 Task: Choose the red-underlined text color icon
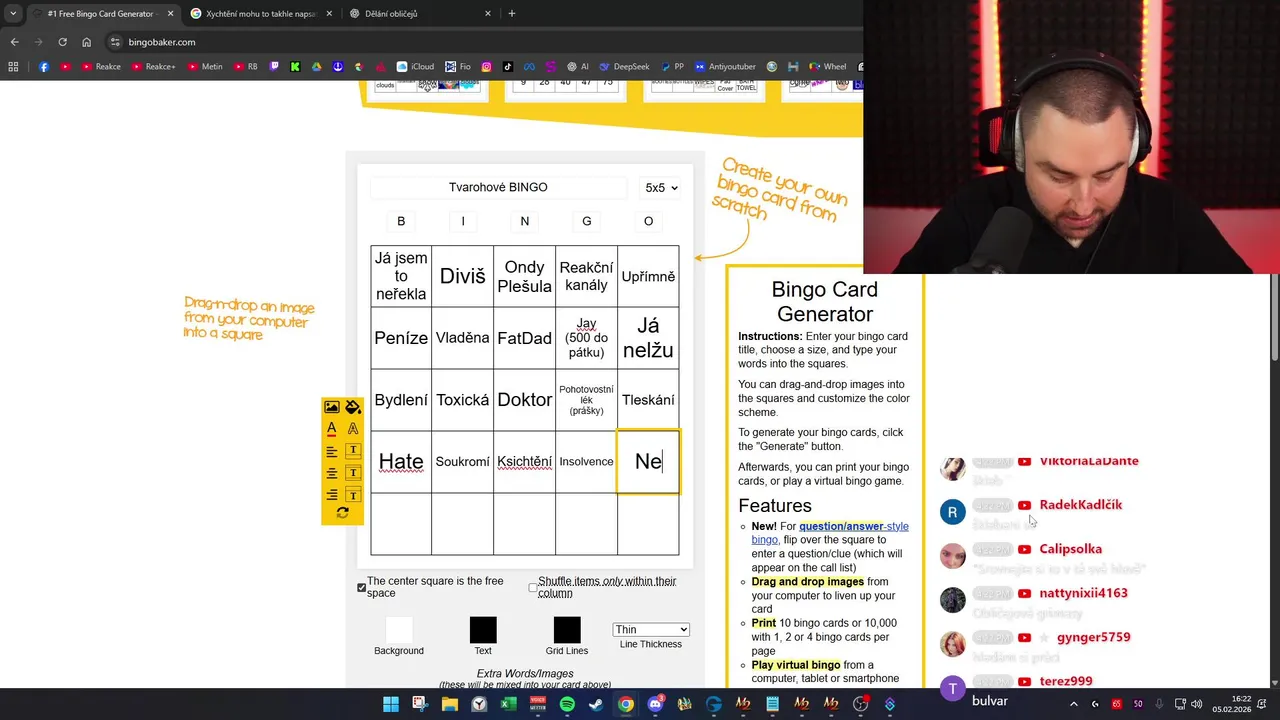click(331, 429)
